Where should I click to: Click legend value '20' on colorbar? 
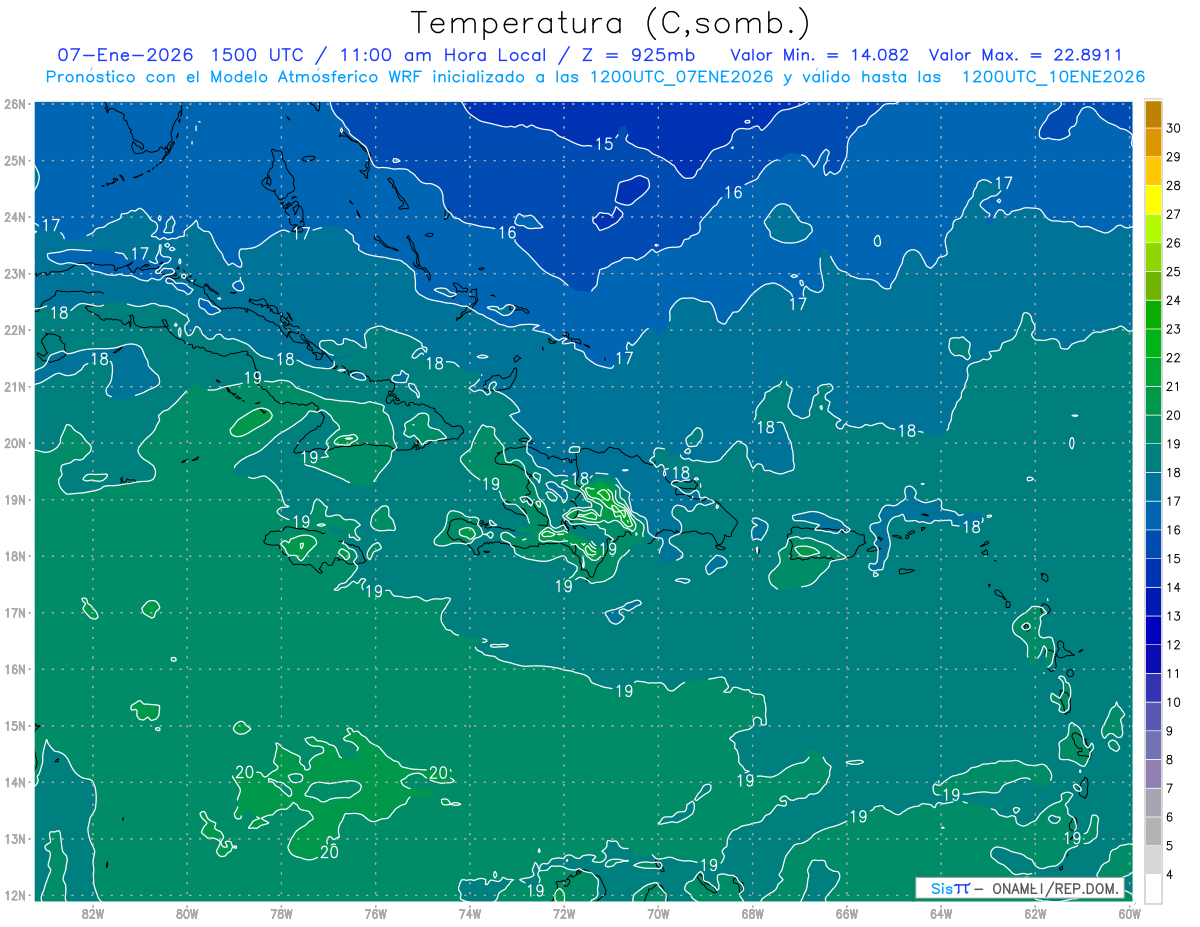(x=1174, y=415)
